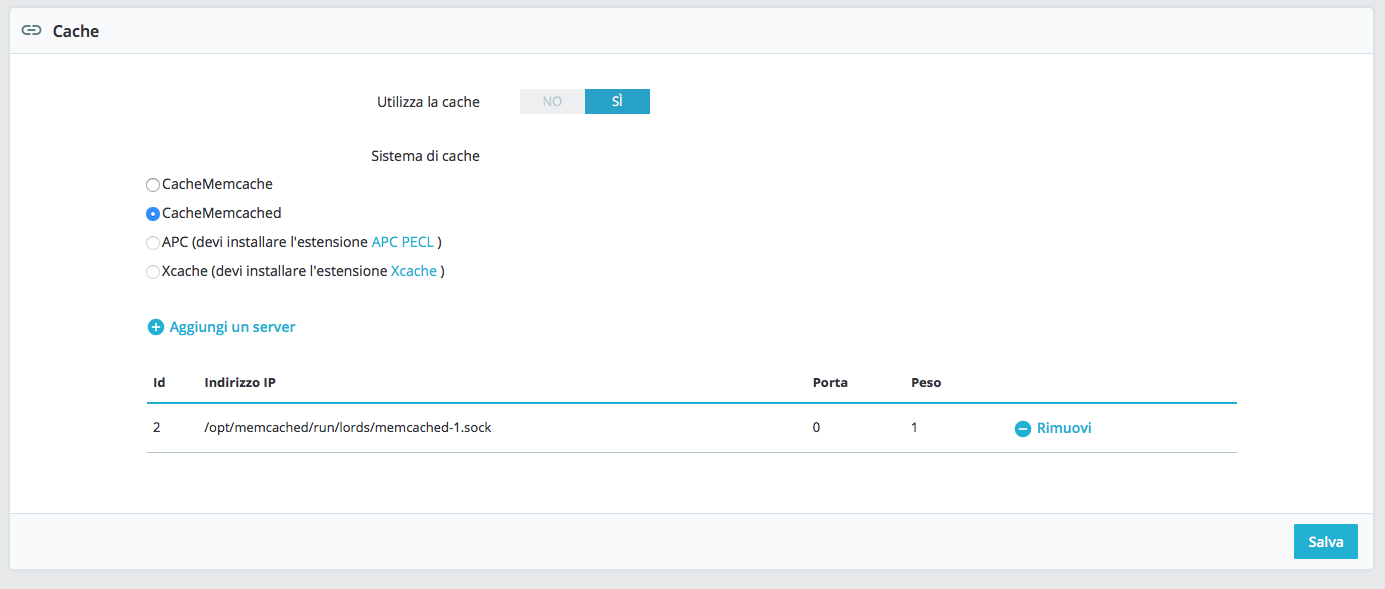Click the Porta column header
The image size is (1385, 589).
tap(830, 382)
